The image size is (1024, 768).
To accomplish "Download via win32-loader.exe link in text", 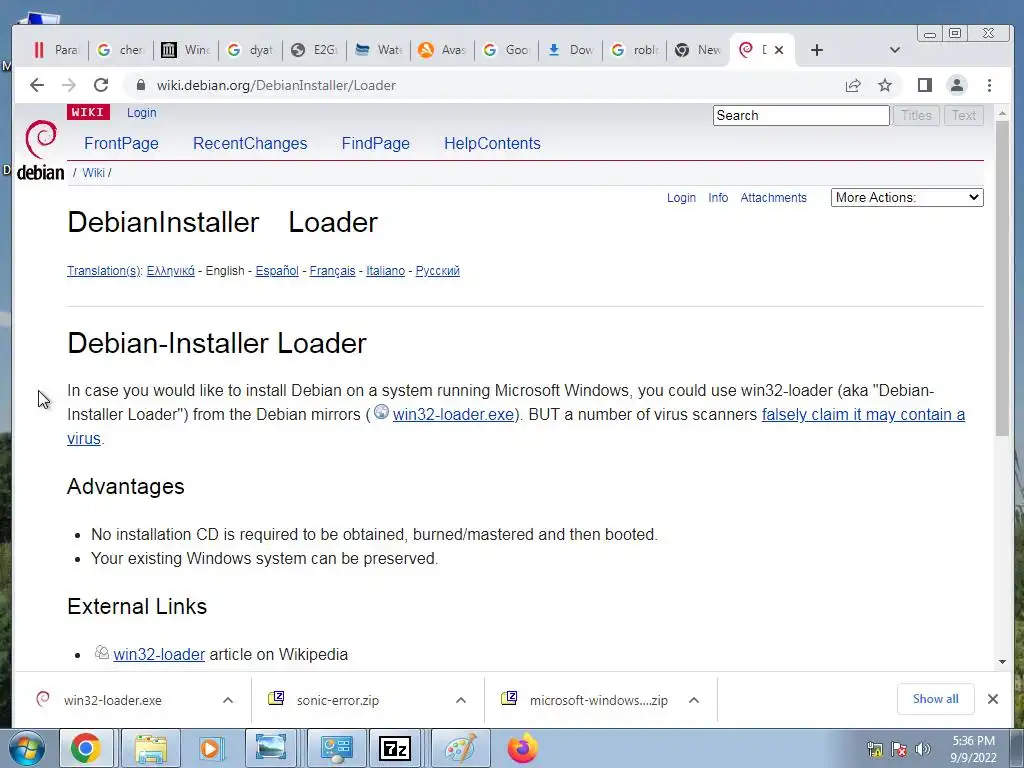I will coord(453,415).
